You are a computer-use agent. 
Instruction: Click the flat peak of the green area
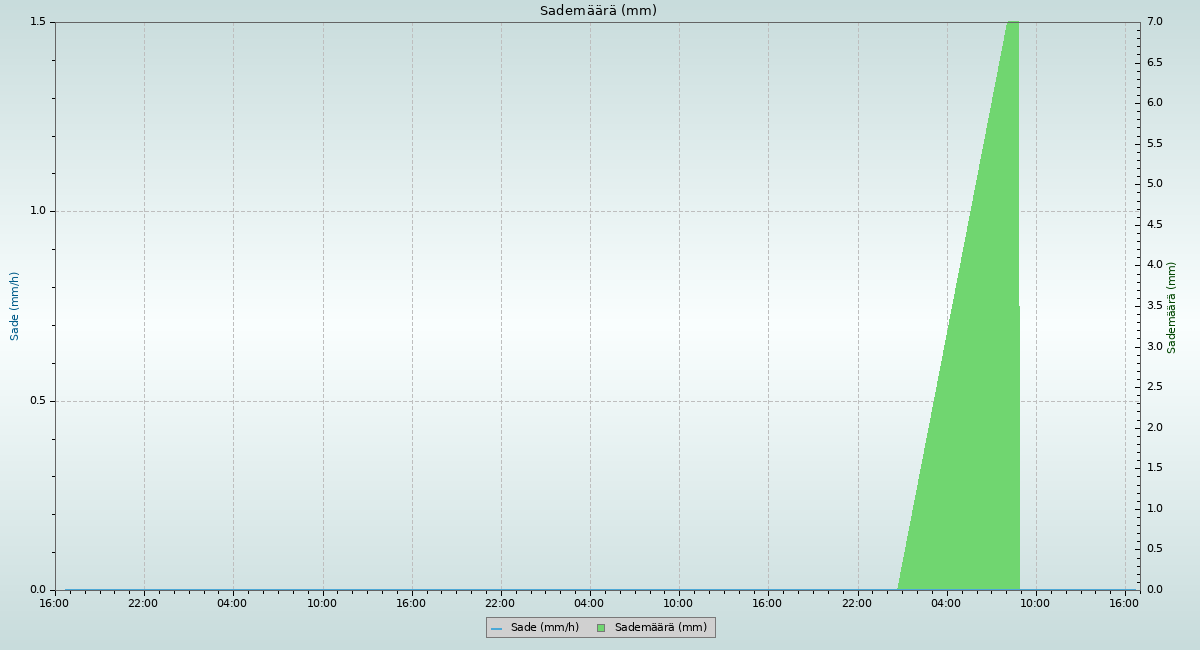click(x=1012, y=24)
